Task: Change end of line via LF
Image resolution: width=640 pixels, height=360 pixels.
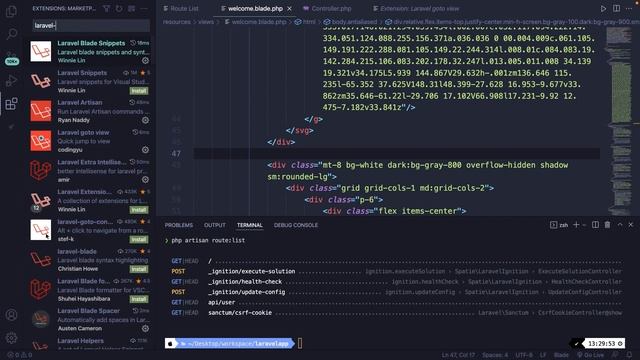Action: 543,355
